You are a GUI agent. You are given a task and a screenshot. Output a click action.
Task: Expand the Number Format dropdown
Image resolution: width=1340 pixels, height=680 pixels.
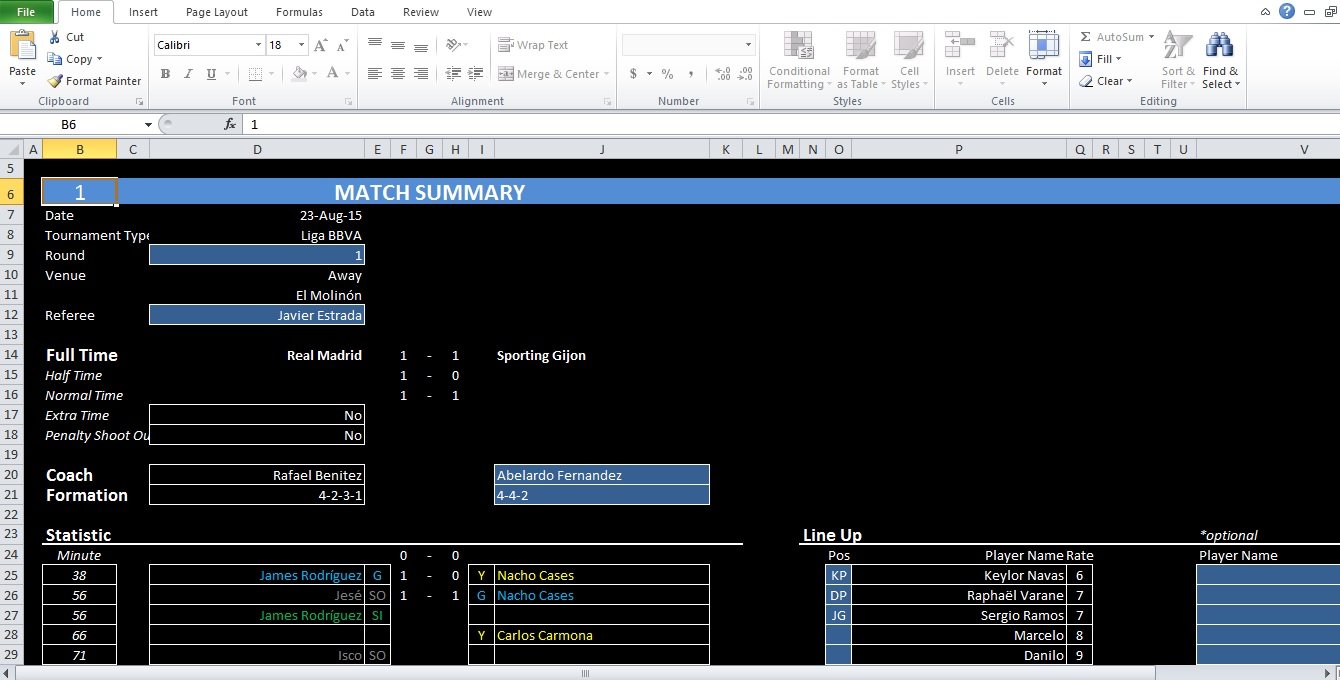click(748, 45)
